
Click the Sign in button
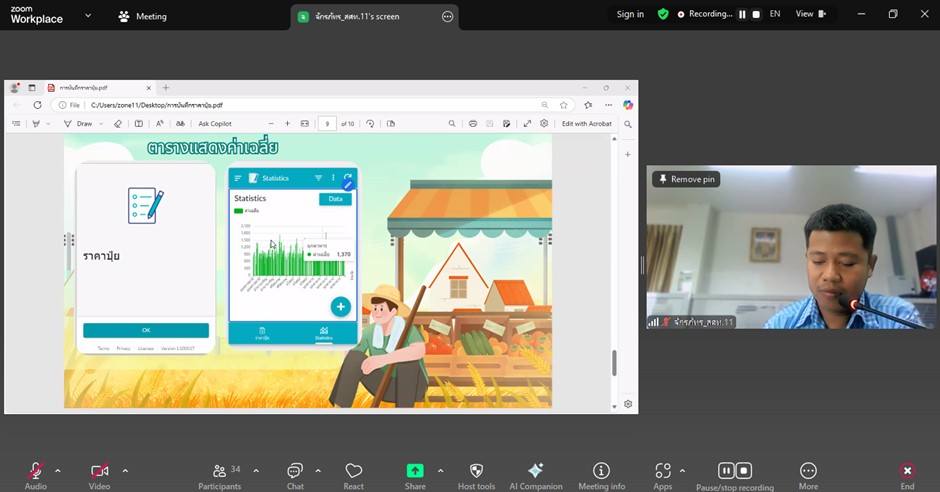630,15
